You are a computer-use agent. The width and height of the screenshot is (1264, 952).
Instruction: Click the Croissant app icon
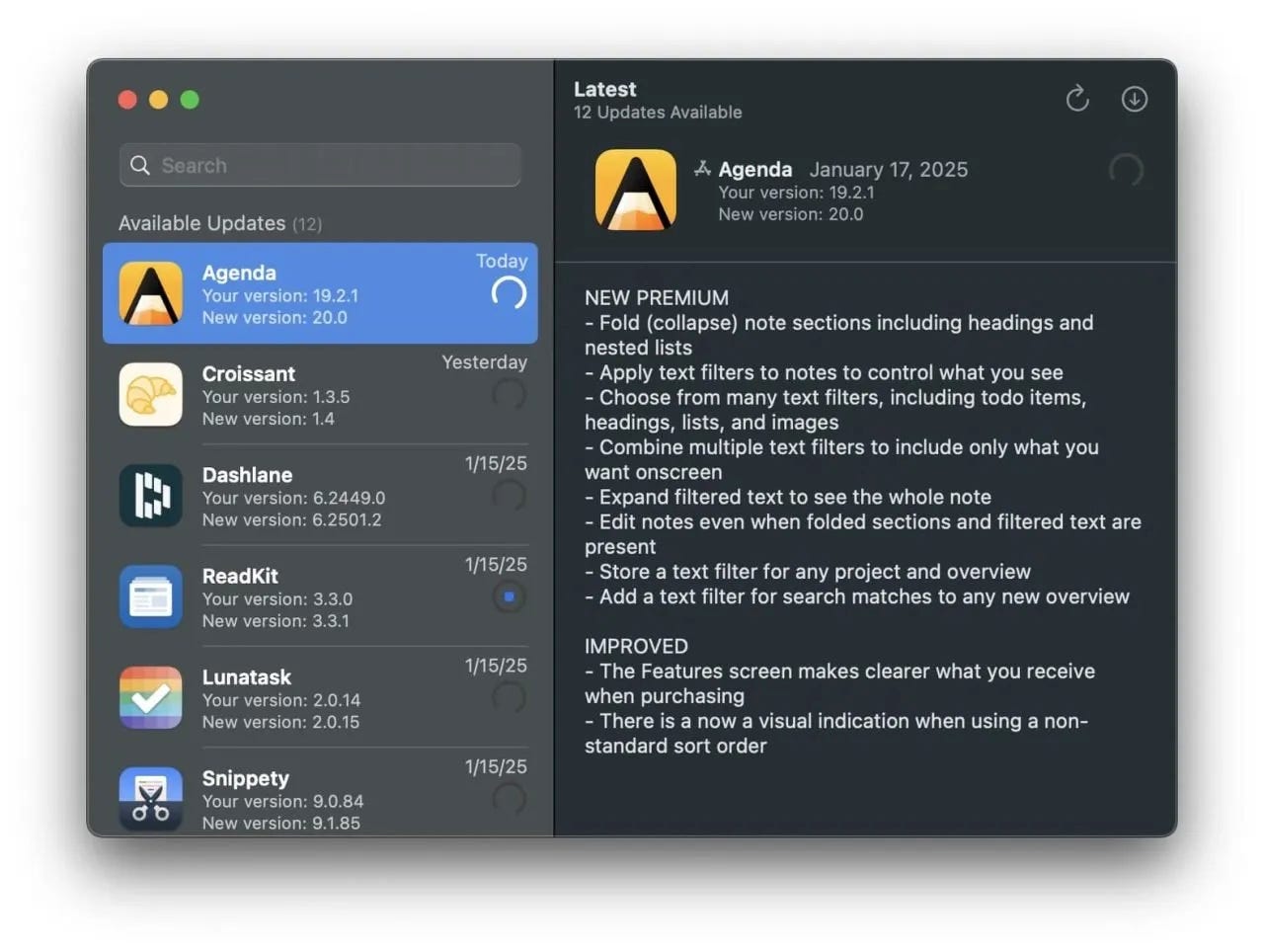point(150,394)
